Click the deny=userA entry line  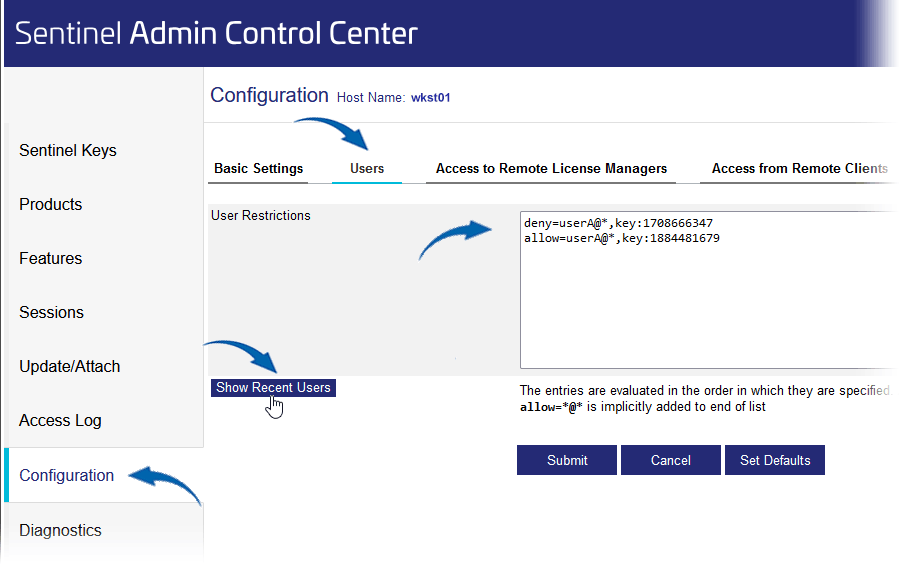[x=618, y=223]
